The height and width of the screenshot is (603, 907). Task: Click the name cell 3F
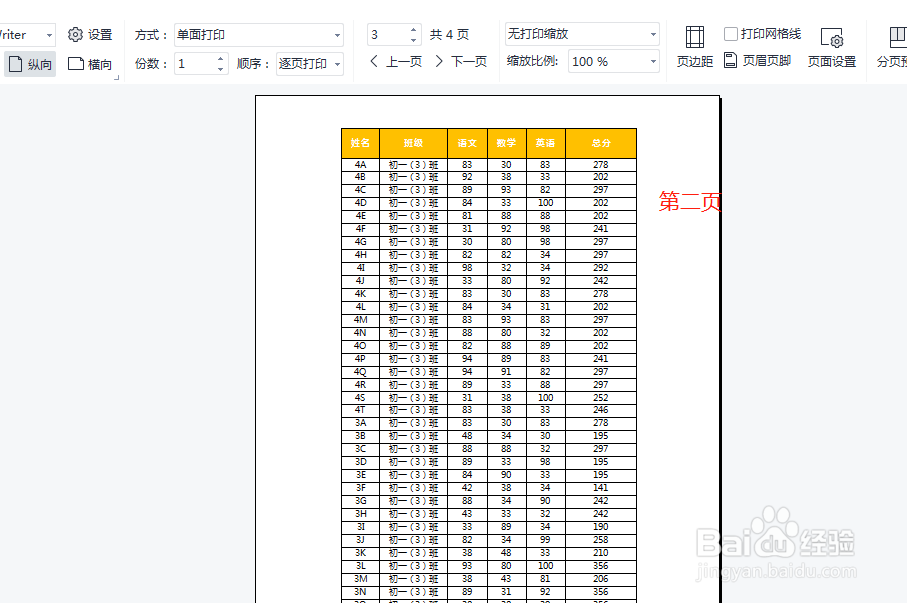coord(360,488)
